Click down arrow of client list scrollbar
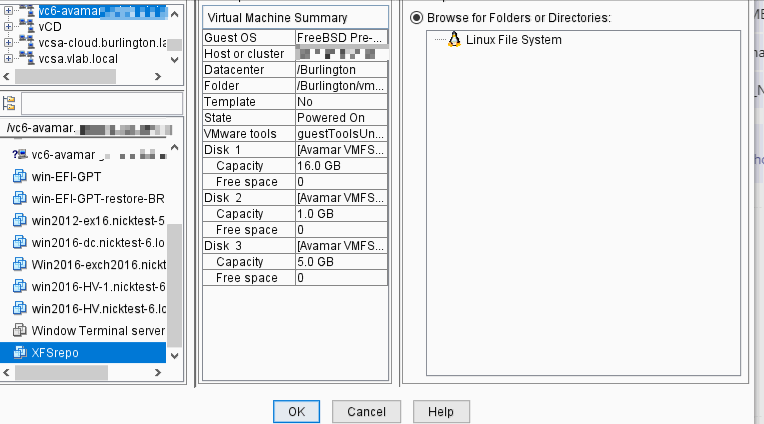 [x=174, y=356]
